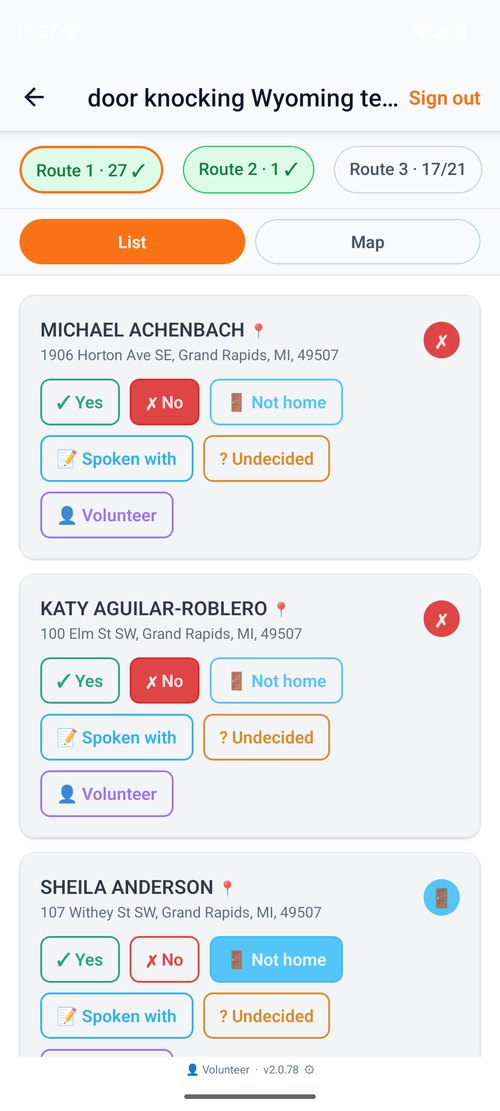Mark Michael Achenbach as Undecided
The image size is (500, 1111).
click(266, 459)
